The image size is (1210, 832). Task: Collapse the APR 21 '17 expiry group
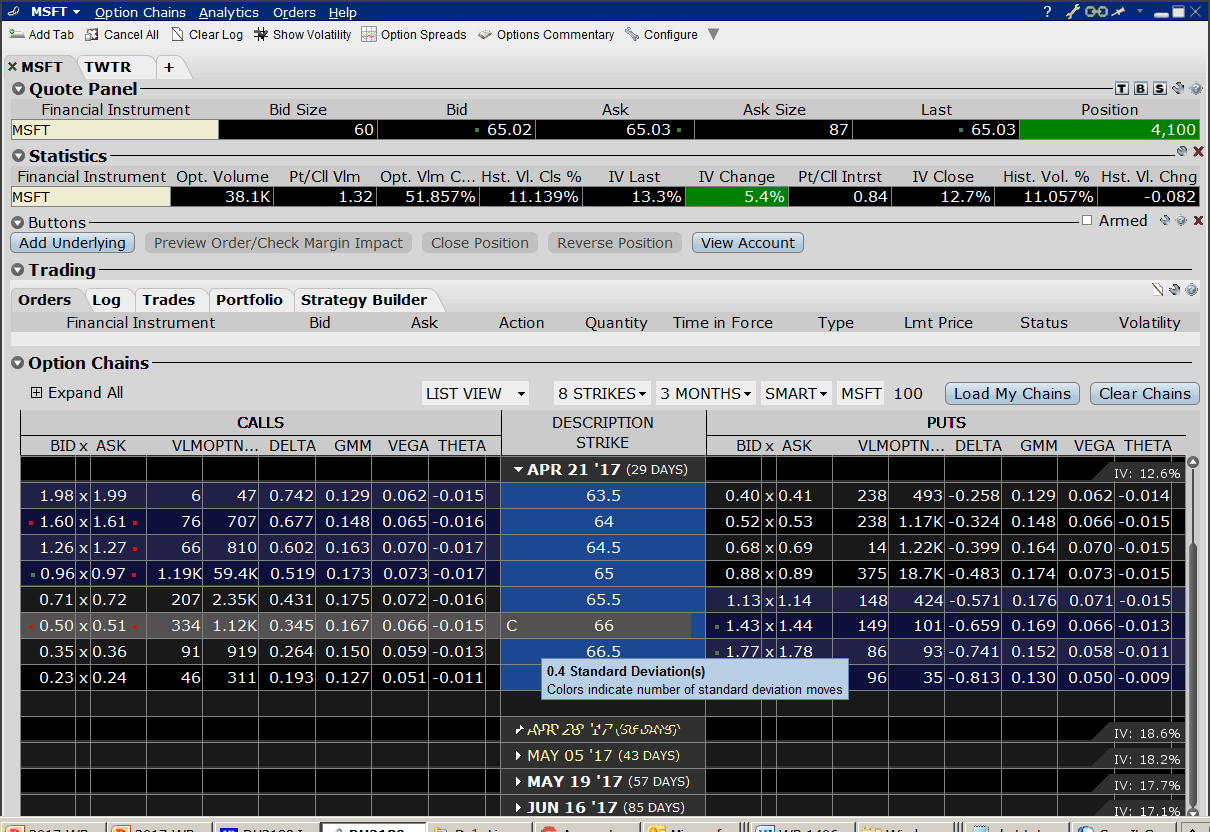(519, 469)
